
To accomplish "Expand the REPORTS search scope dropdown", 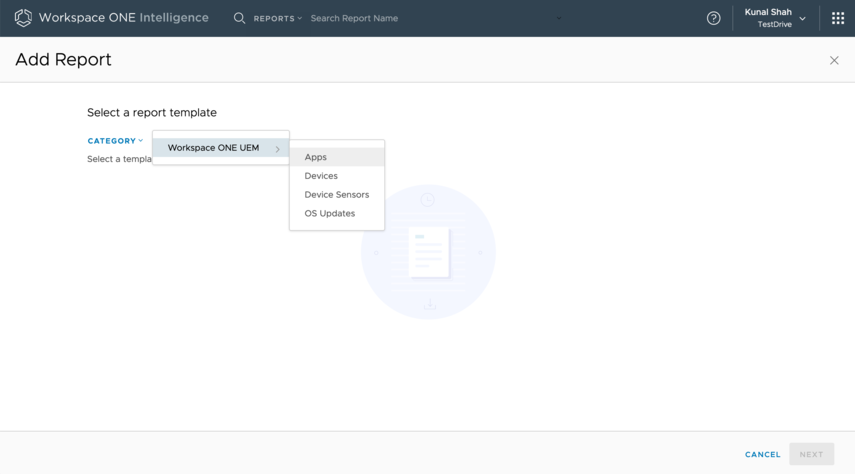I will tap(277, 18).
